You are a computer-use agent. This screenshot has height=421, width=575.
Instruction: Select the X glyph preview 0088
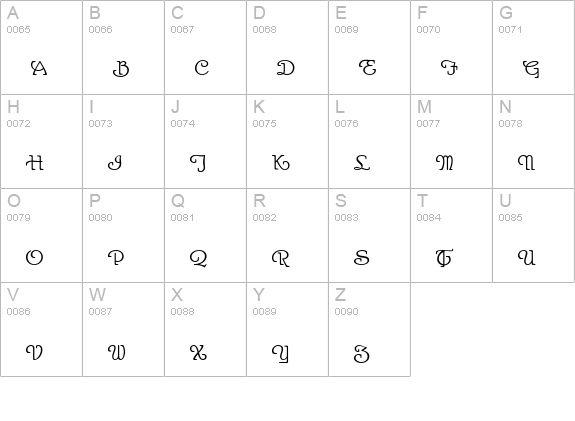point(198,352)
